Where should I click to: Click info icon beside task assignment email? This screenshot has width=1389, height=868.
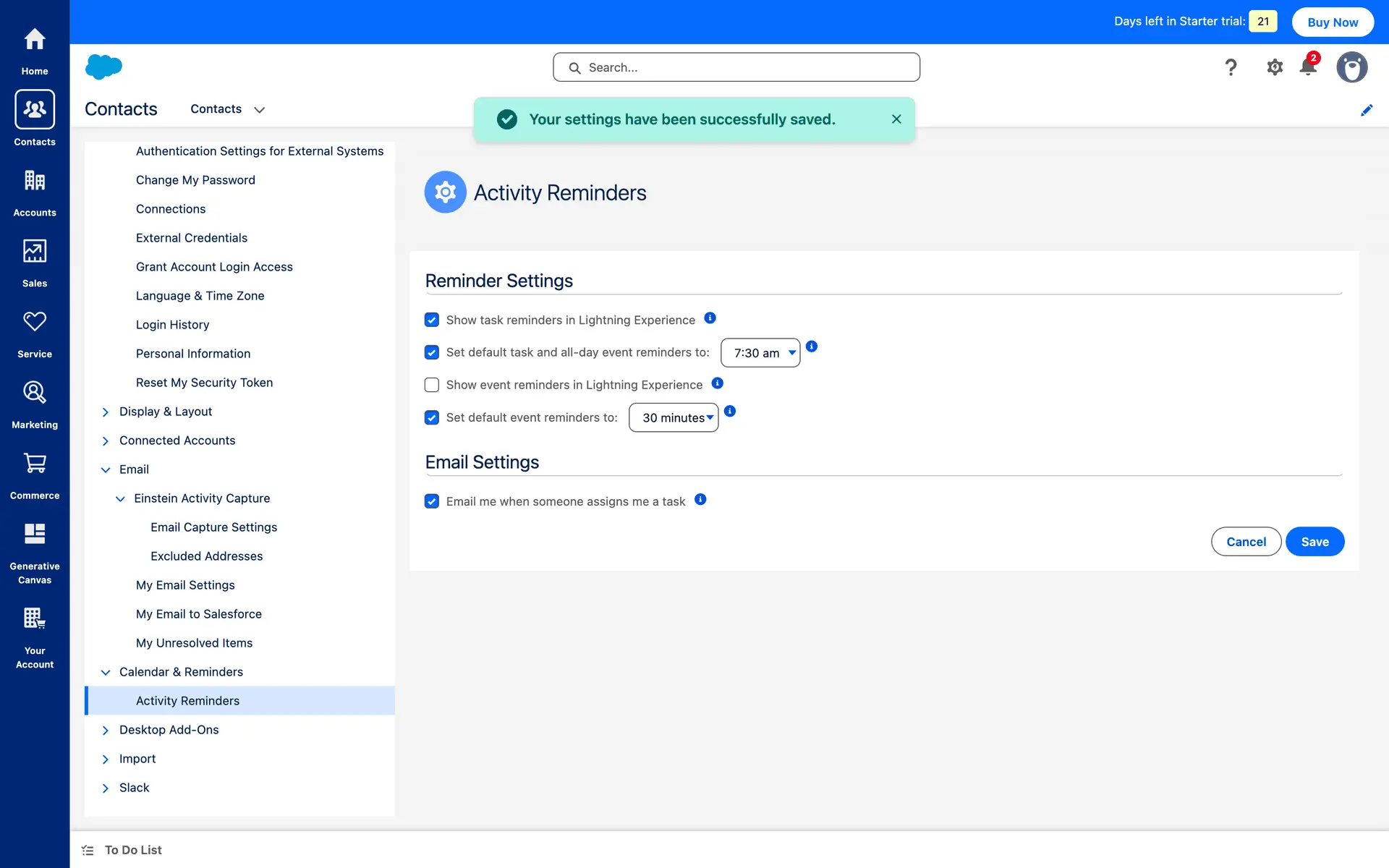pyautogui.click(x=700, y=500)
